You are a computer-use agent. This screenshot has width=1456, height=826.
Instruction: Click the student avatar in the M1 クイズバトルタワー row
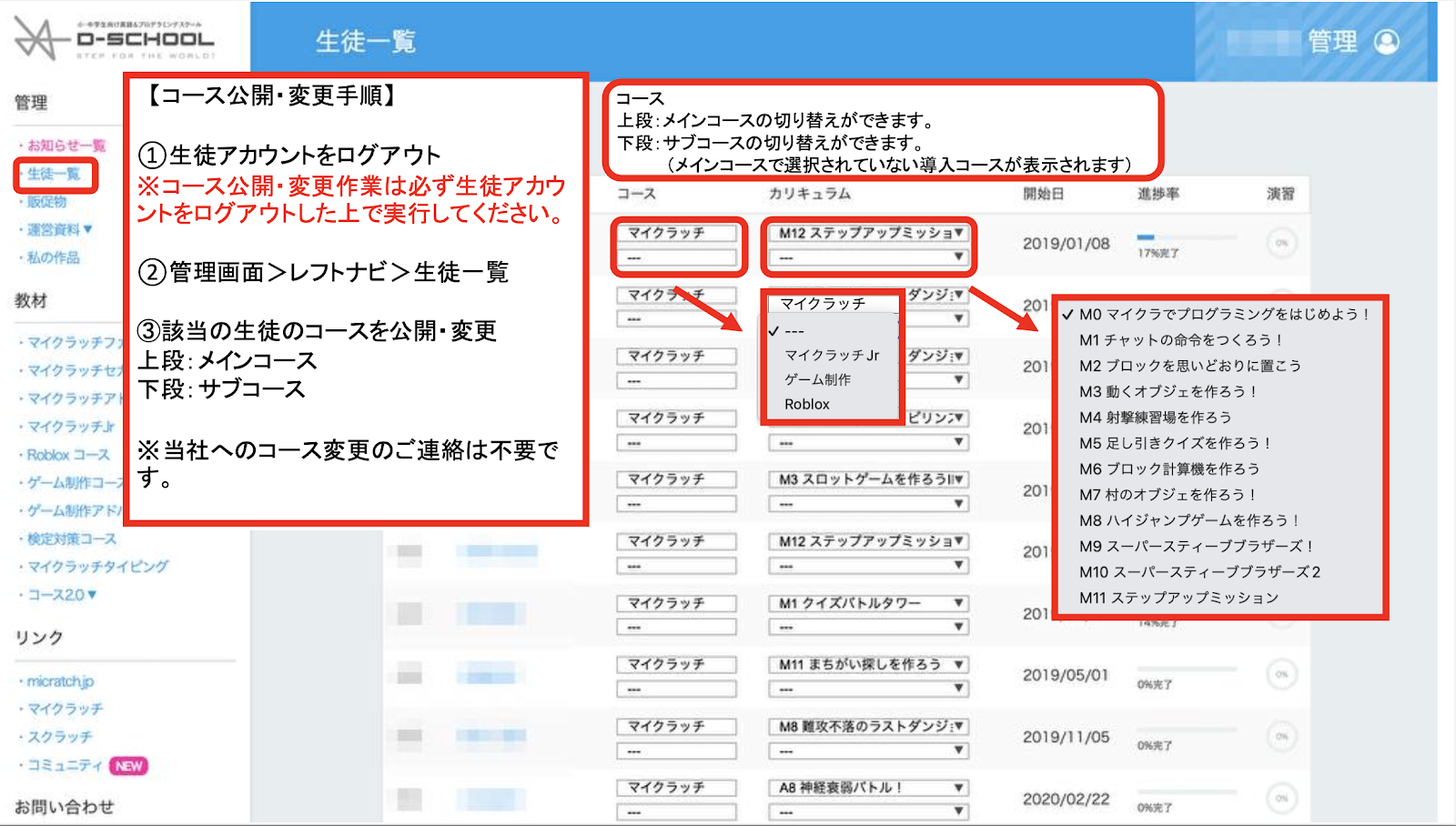point(409,614)
